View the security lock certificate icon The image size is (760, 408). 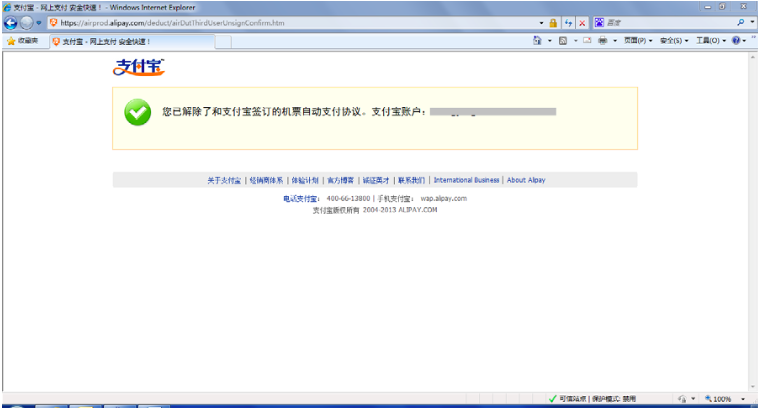click(553, 23)
